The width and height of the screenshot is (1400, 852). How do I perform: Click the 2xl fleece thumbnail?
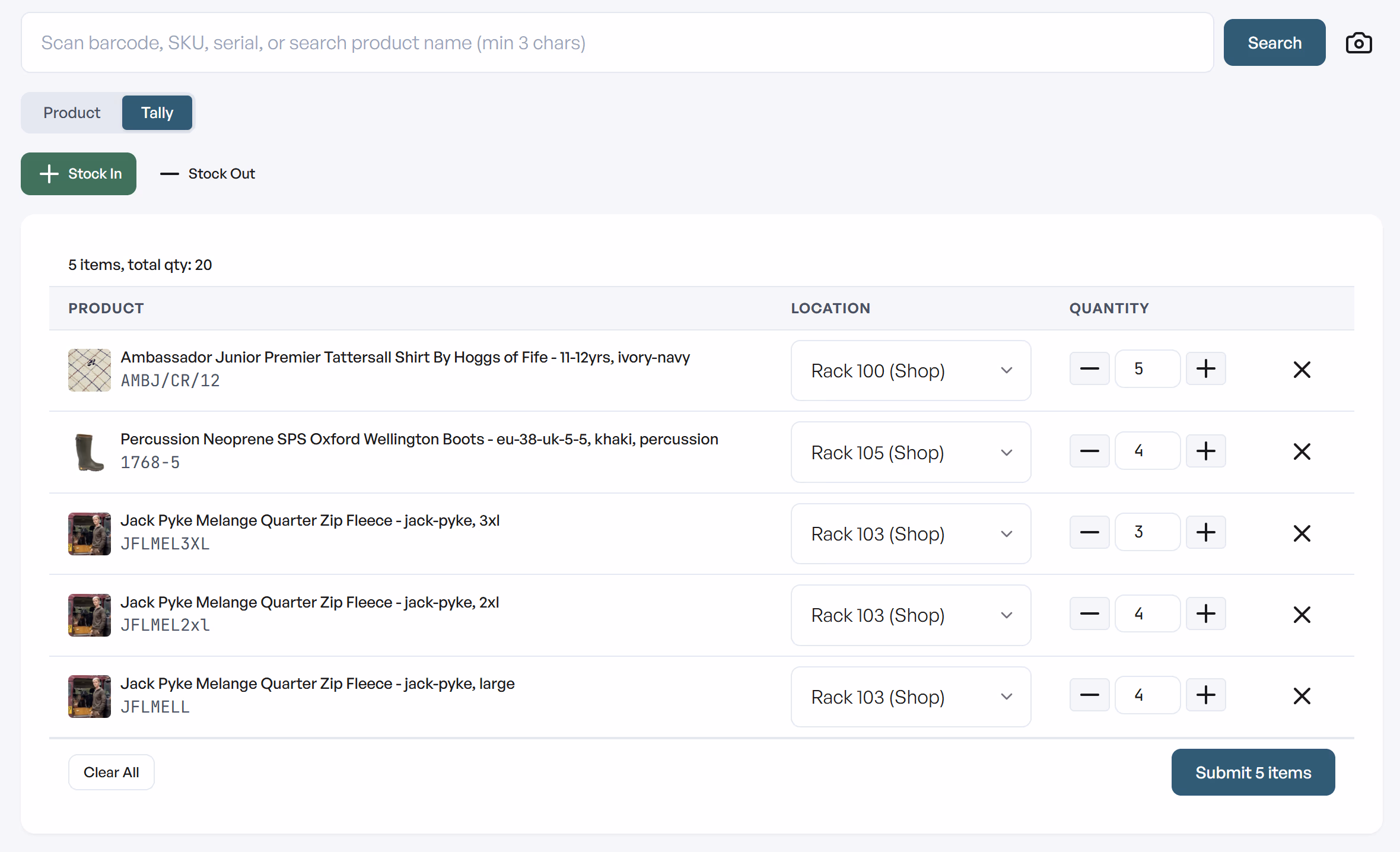90,615
